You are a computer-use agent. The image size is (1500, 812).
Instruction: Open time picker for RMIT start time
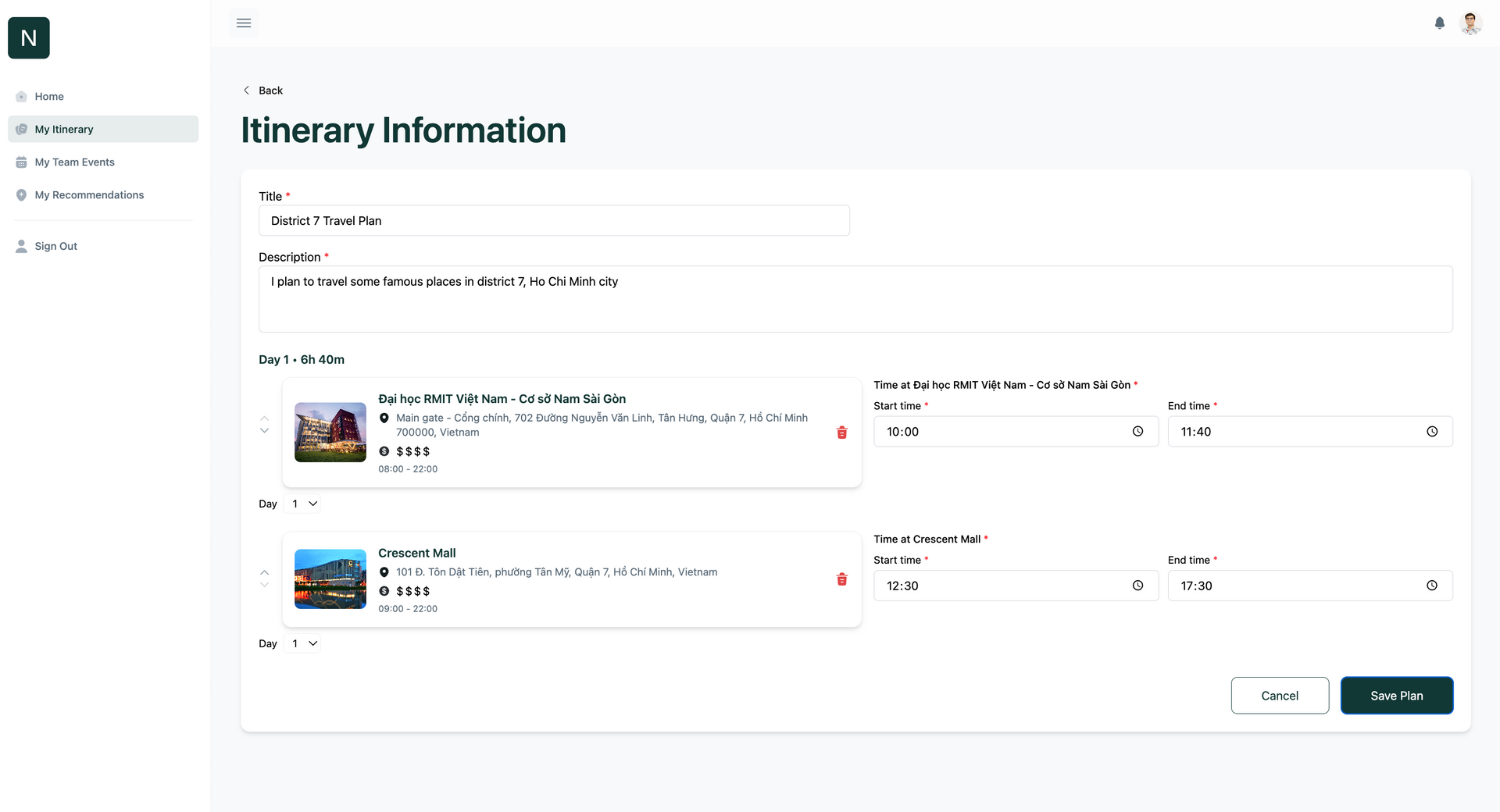1137,432
